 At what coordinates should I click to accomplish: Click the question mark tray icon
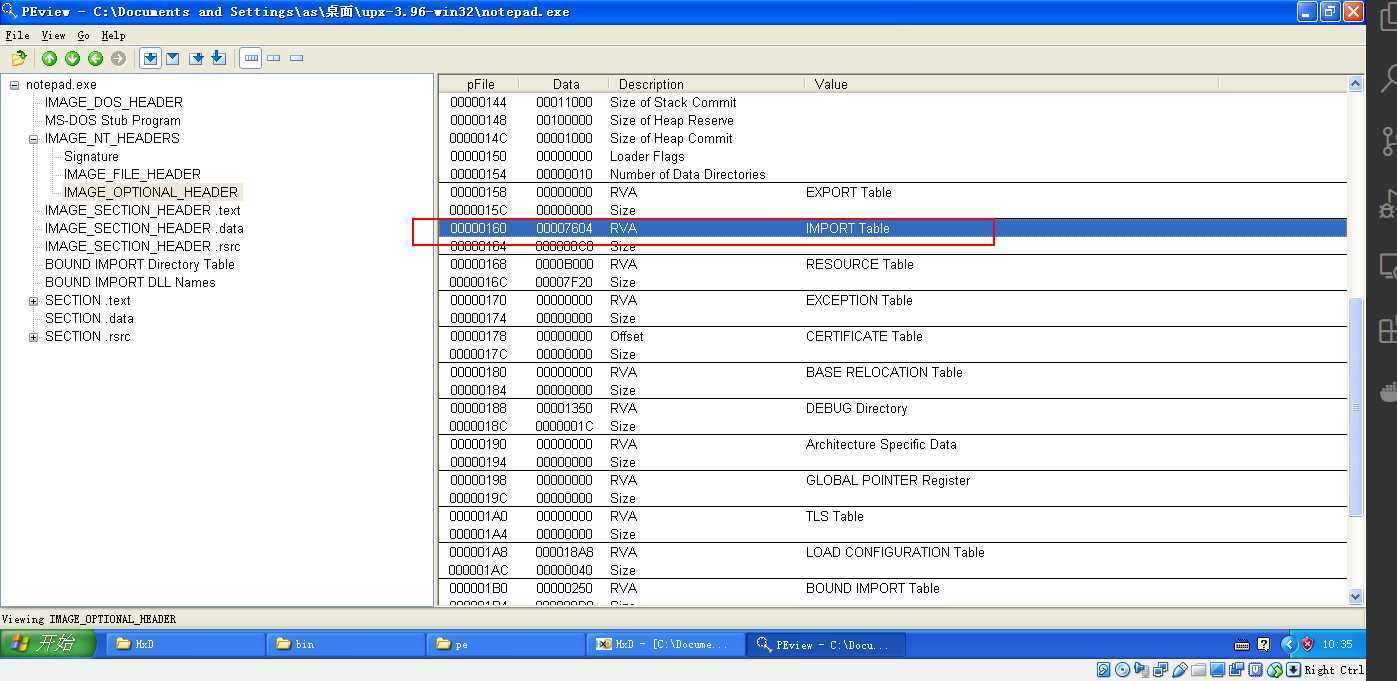[1264, 645]
